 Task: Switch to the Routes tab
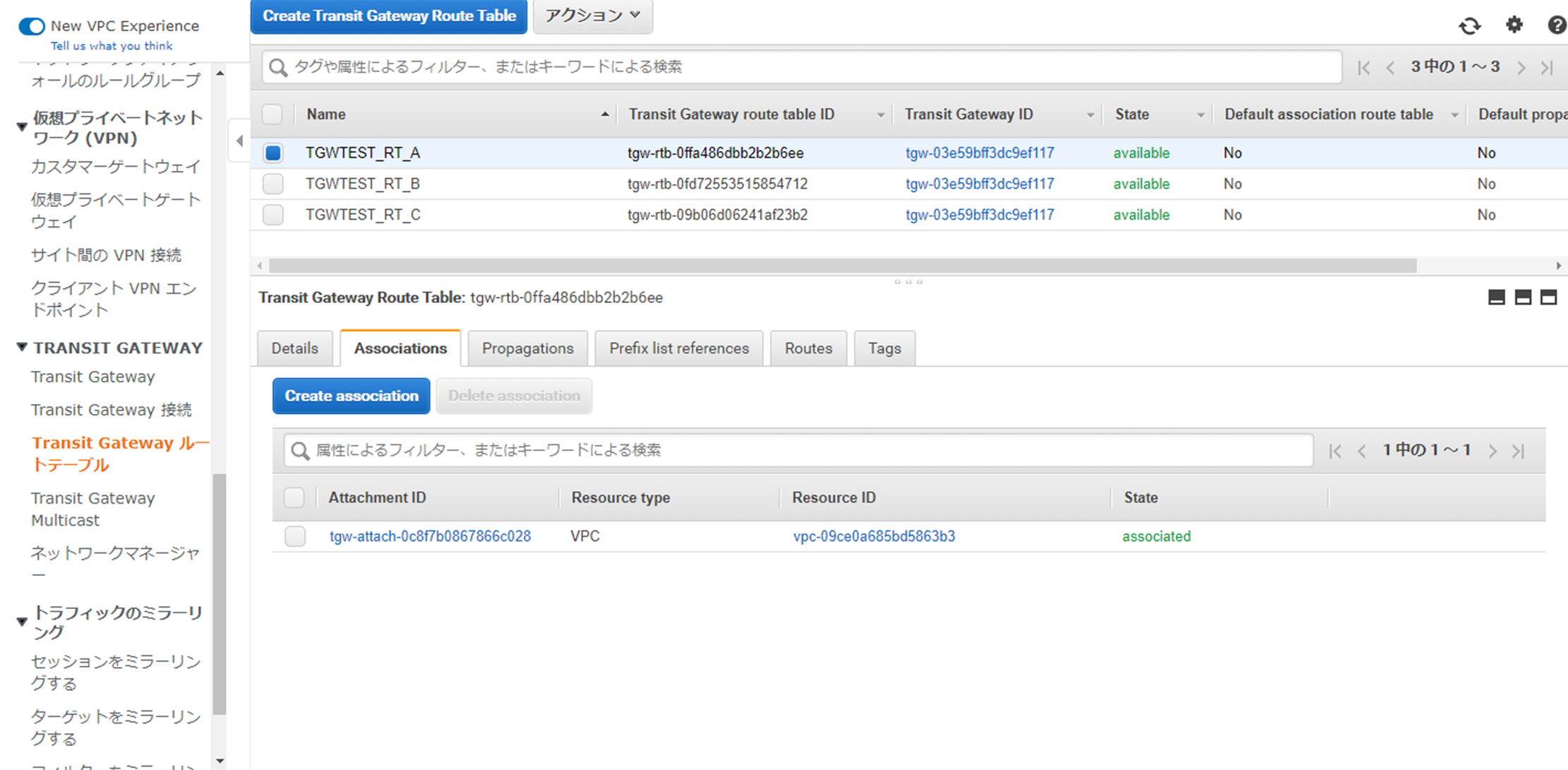(x=808, y=348)
